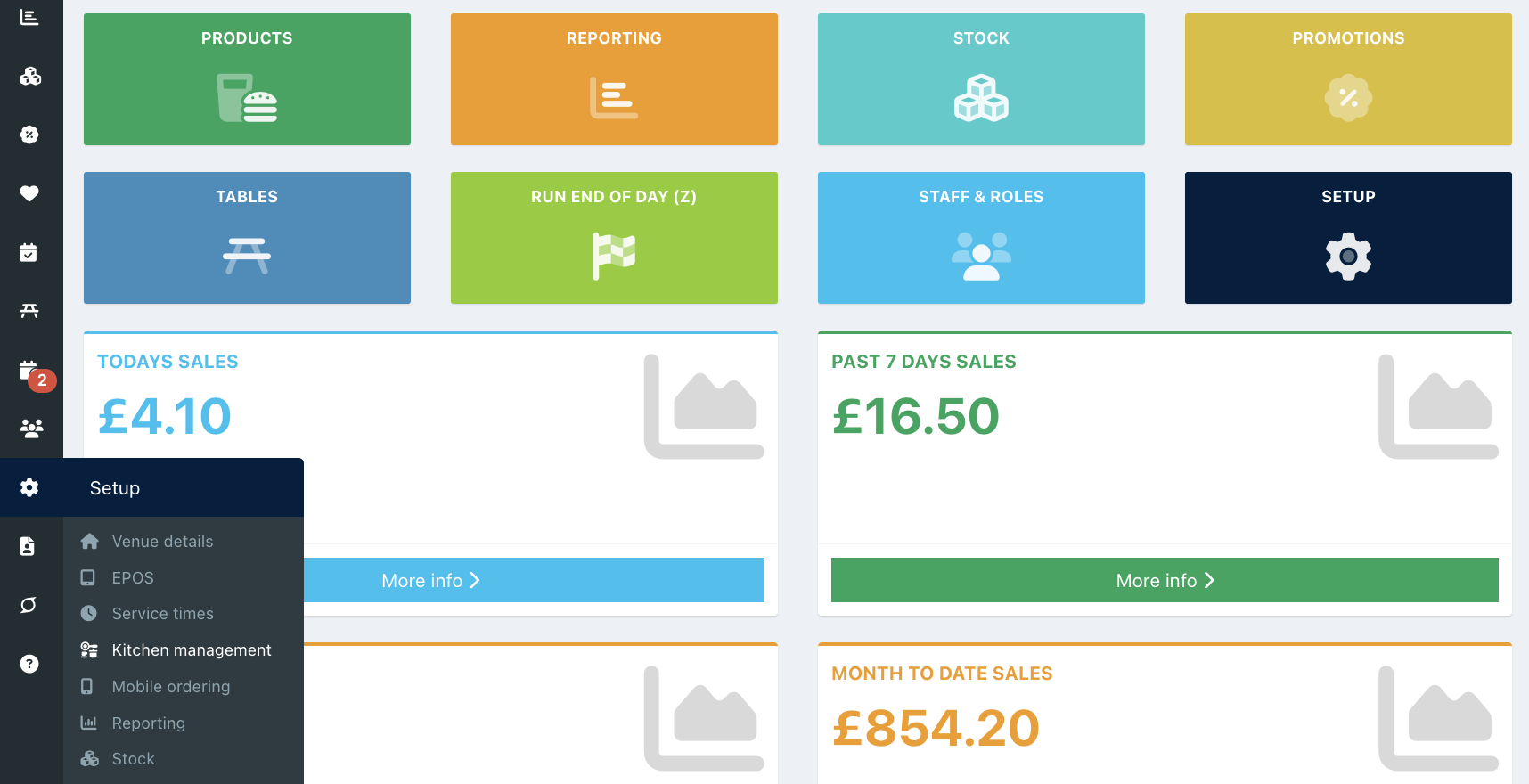
Task: Click More info under Todays Sales
Action: click(533, 580)
